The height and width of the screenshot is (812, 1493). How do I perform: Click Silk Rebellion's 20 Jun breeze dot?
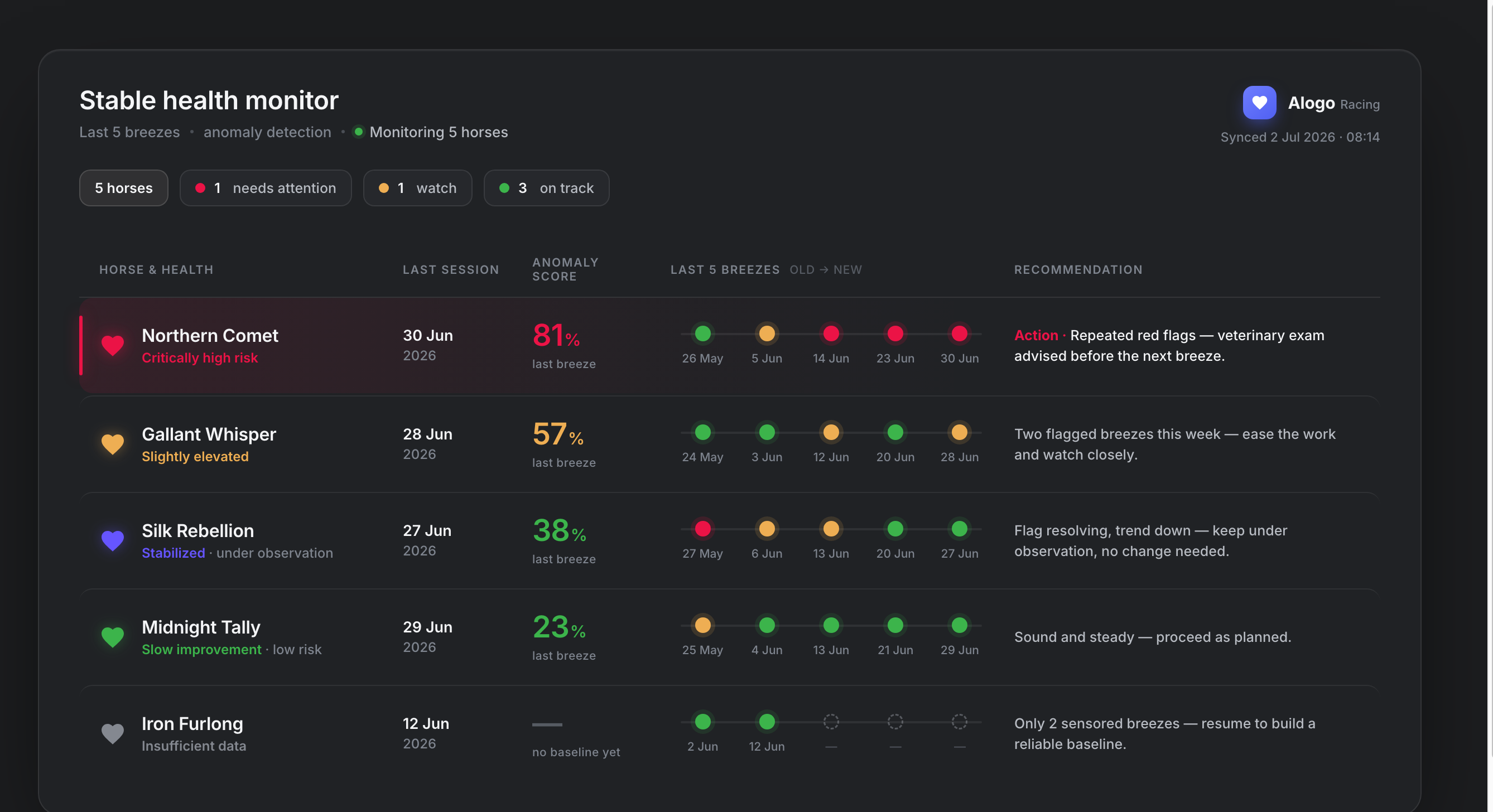coord(895,529)
